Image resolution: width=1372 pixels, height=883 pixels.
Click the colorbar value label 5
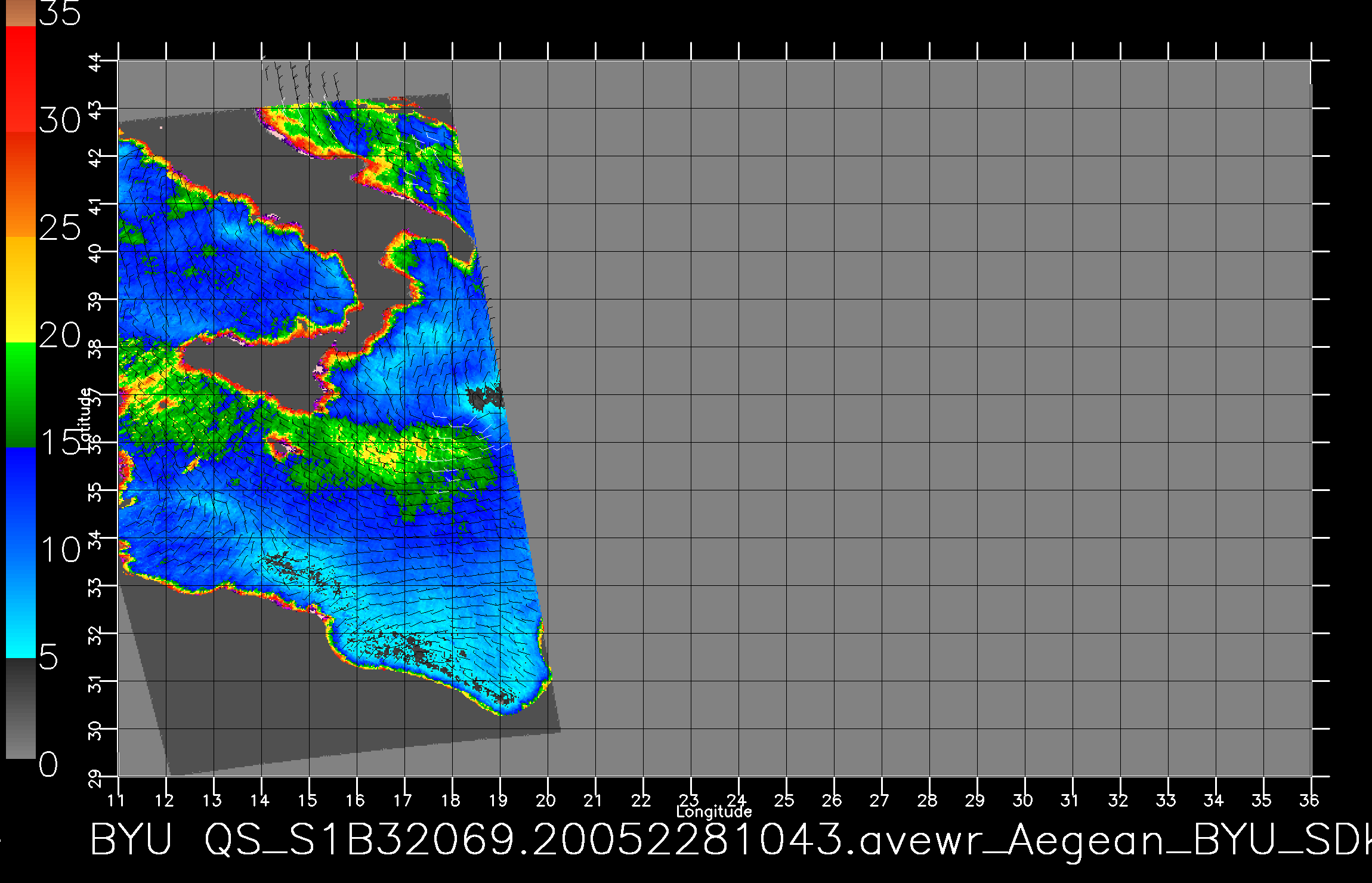(49, 657)
